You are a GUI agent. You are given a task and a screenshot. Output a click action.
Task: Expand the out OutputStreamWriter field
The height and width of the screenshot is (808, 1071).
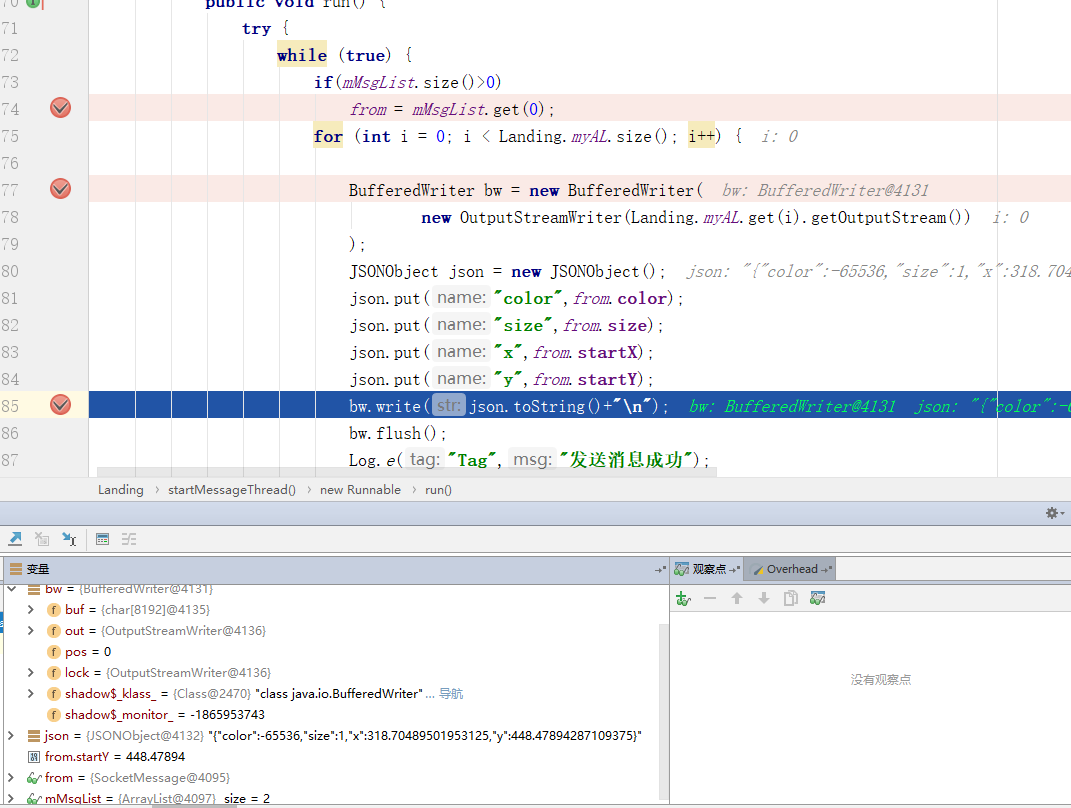(31, 630)
